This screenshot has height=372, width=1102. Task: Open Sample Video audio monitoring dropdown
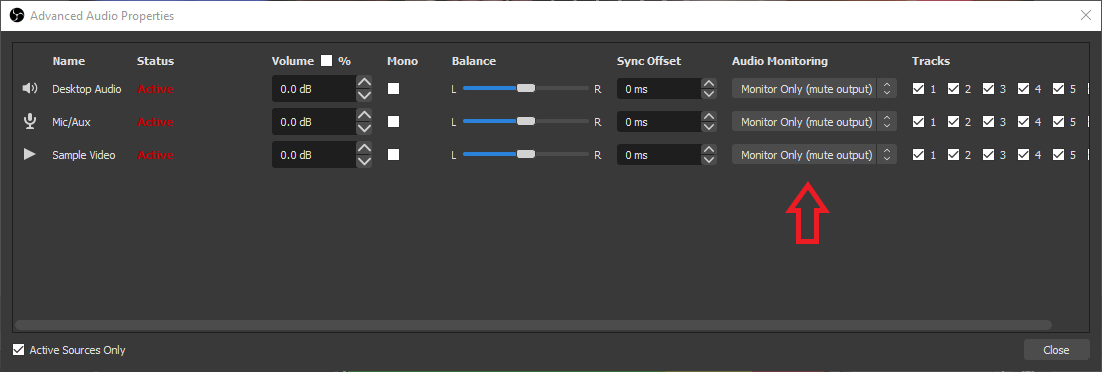point(814,154)
